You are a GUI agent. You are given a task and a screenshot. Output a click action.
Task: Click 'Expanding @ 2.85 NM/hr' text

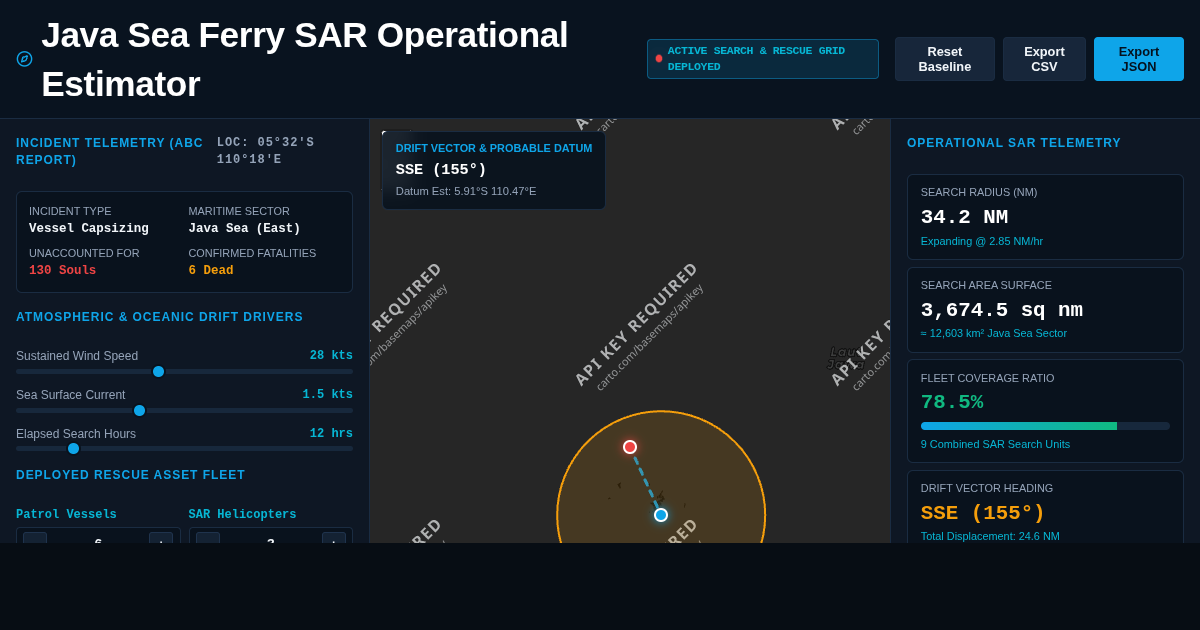point(982,241)
